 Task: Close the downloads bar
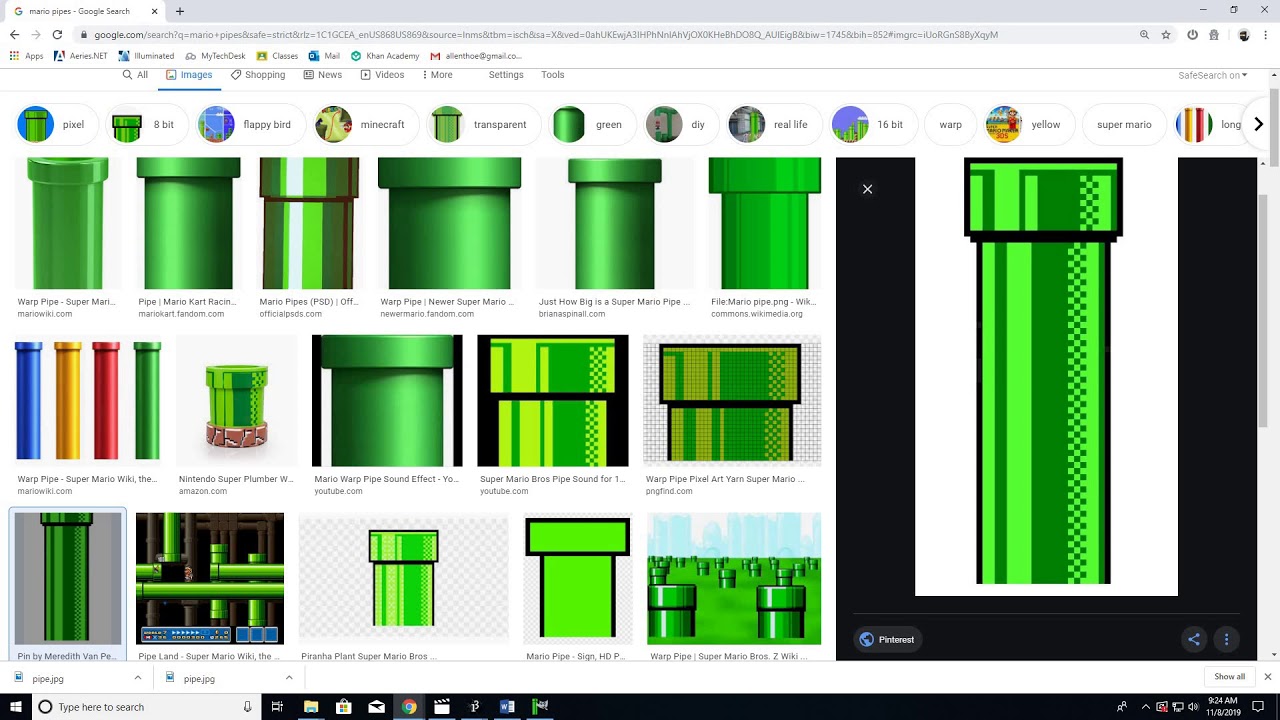coord(1267,677)
